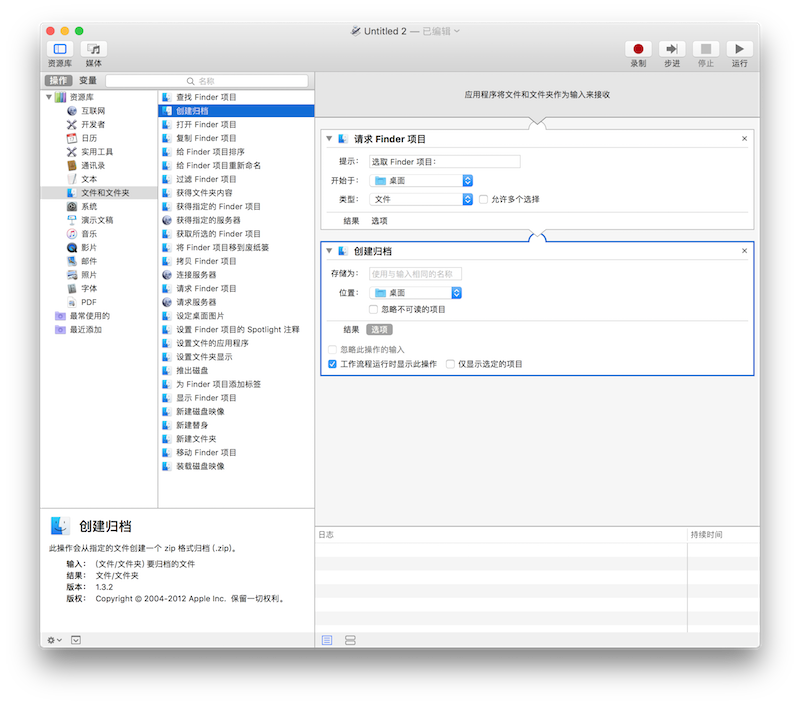Select the 实用工具 category
Viewport: 800px width, 705px height.
tap(99, 152)
